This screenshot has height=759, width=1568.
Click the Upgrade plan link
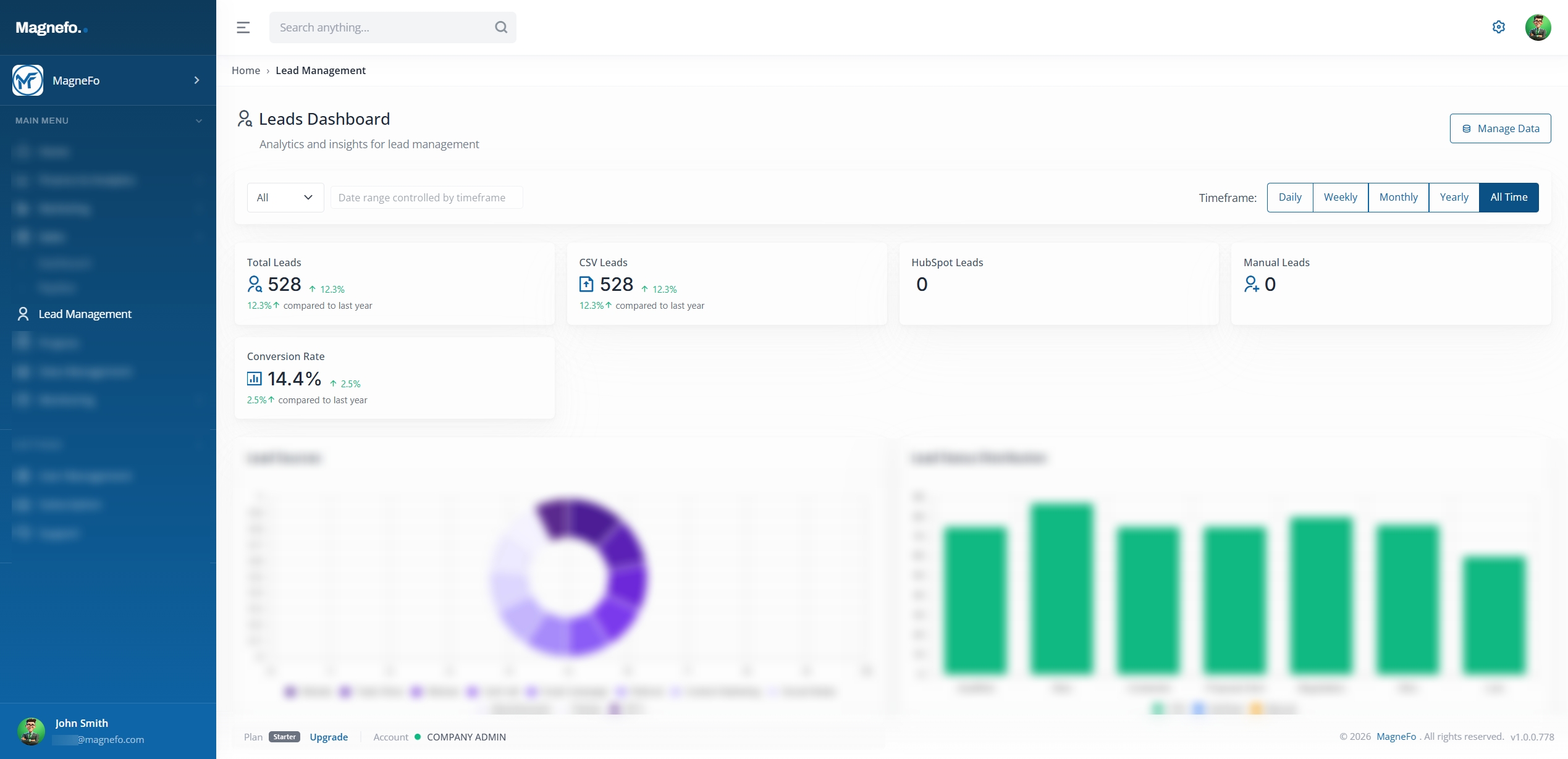pyautogui.click(x=329, y=737)
